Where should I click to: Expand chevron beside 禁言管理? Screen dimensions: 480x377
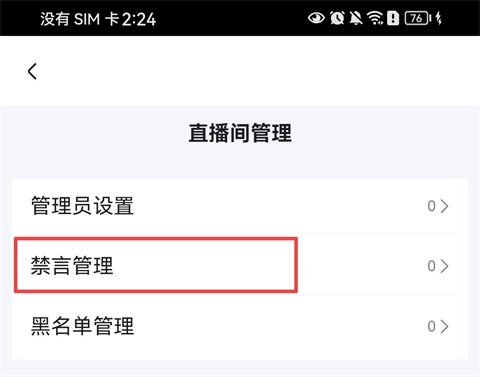pyautogui.click(x=445, y=266)
